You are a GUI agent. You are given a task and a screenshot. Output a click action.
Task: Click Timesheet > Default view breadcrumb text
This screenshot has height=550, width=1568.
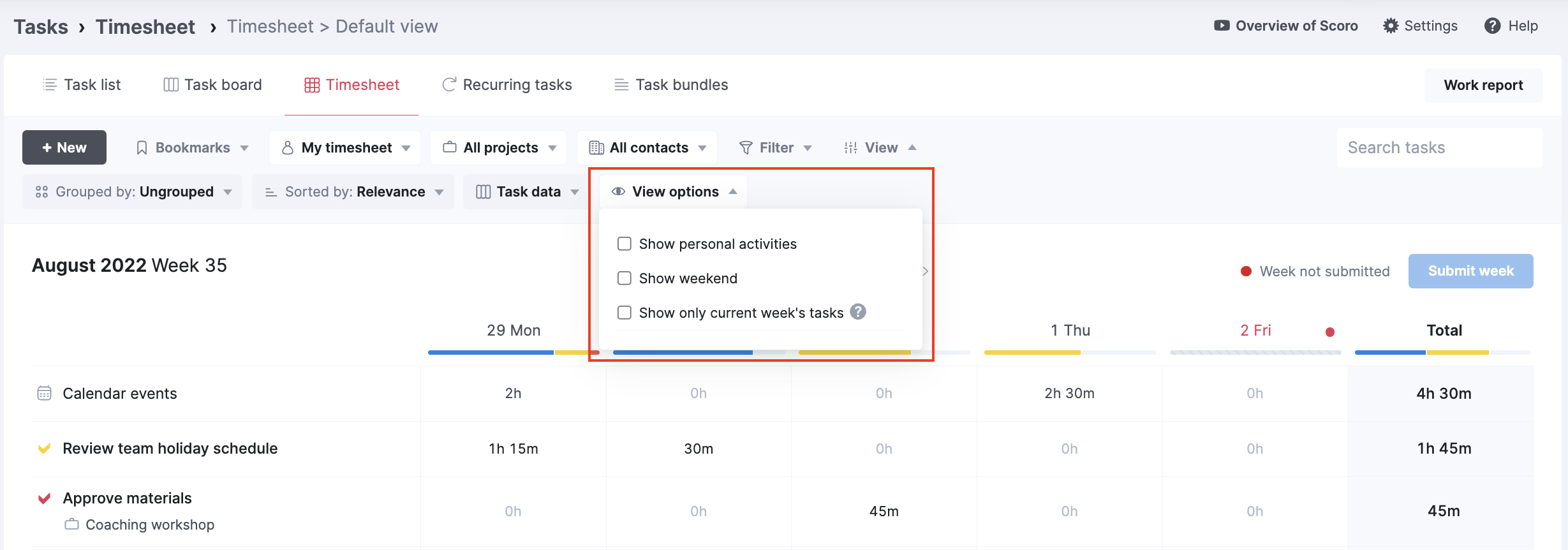coord(332,26)
